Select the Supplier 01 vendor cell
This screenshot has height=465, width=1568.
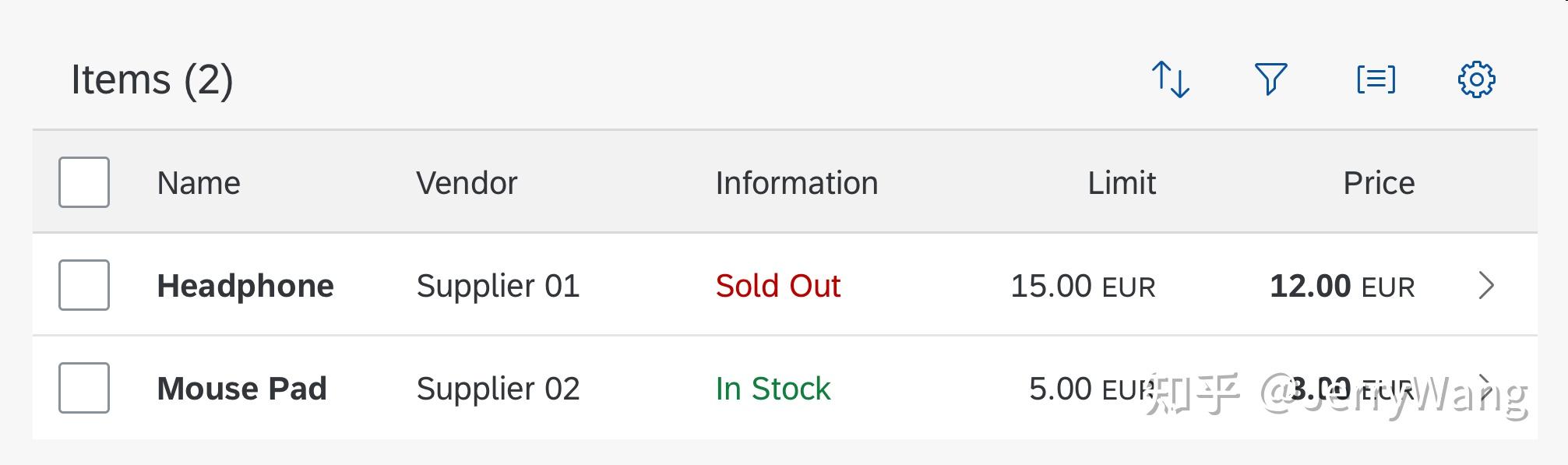point(498,286)
